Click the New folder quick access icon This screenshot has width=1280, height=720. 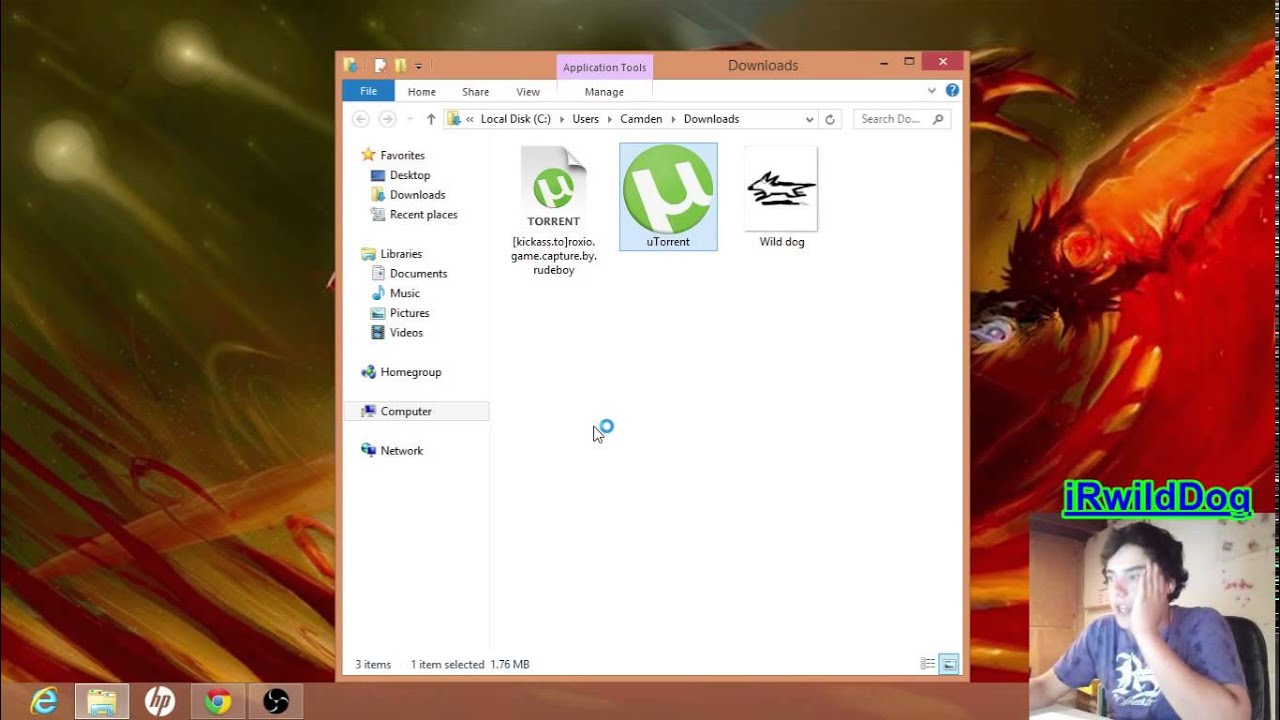click(x=400, y=65)
